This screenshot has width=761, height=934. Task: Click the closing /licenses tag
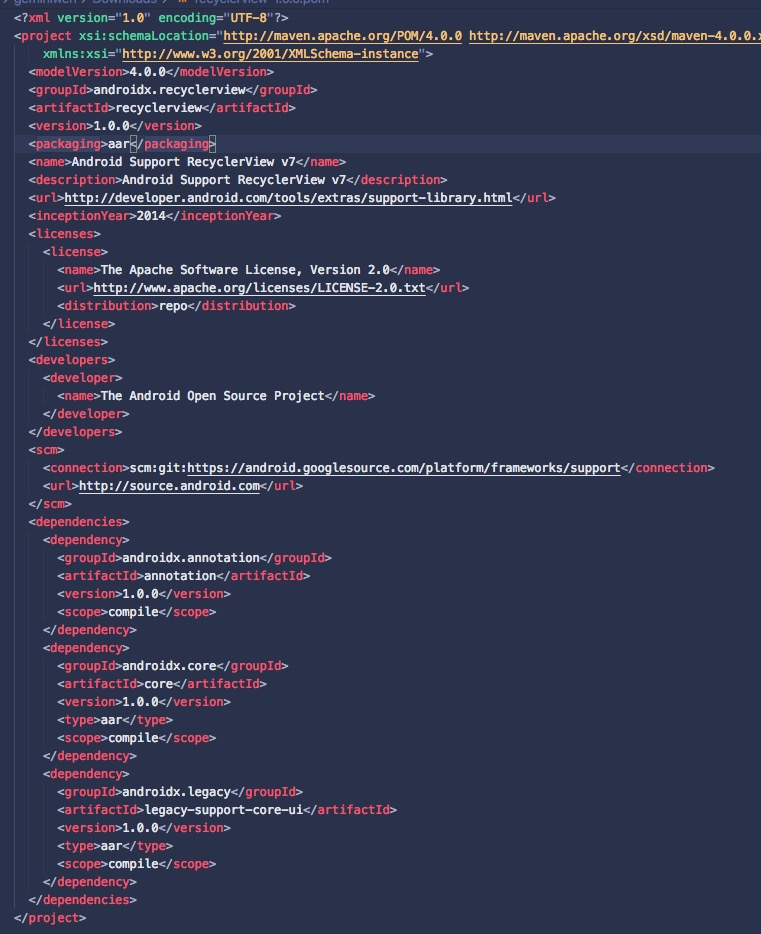(68, 342)
